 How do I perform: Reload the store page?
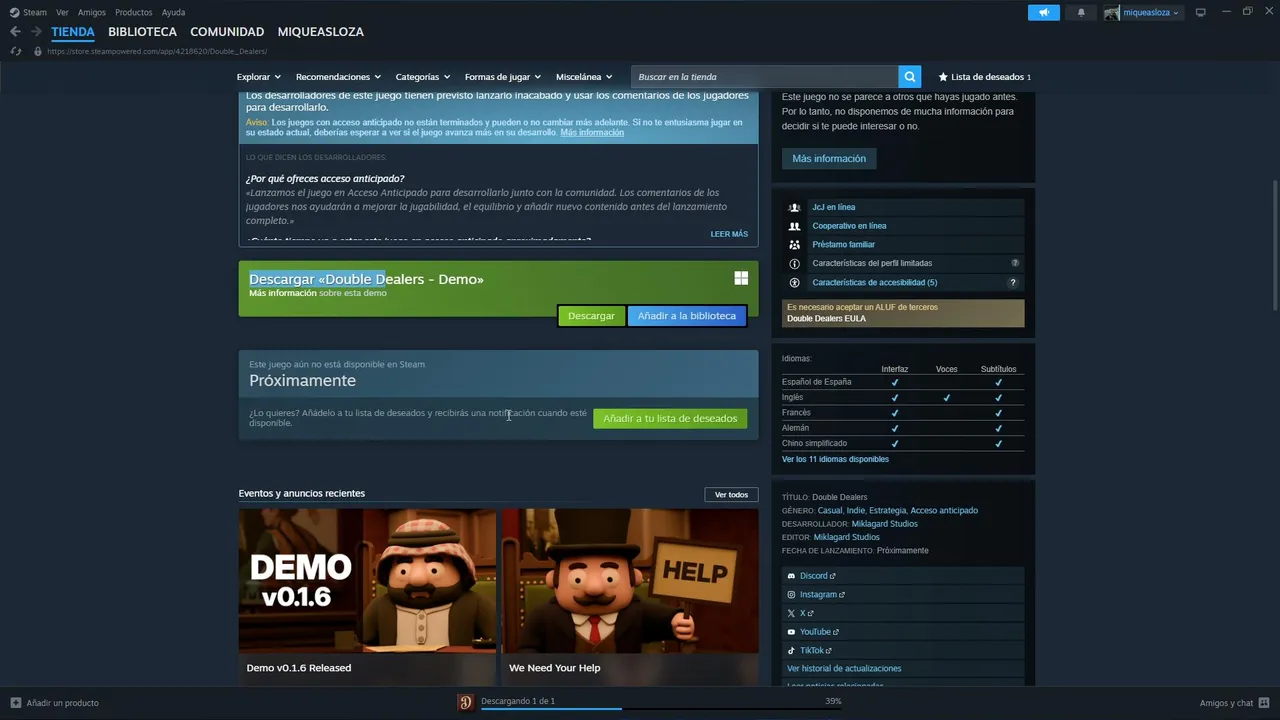15,51
